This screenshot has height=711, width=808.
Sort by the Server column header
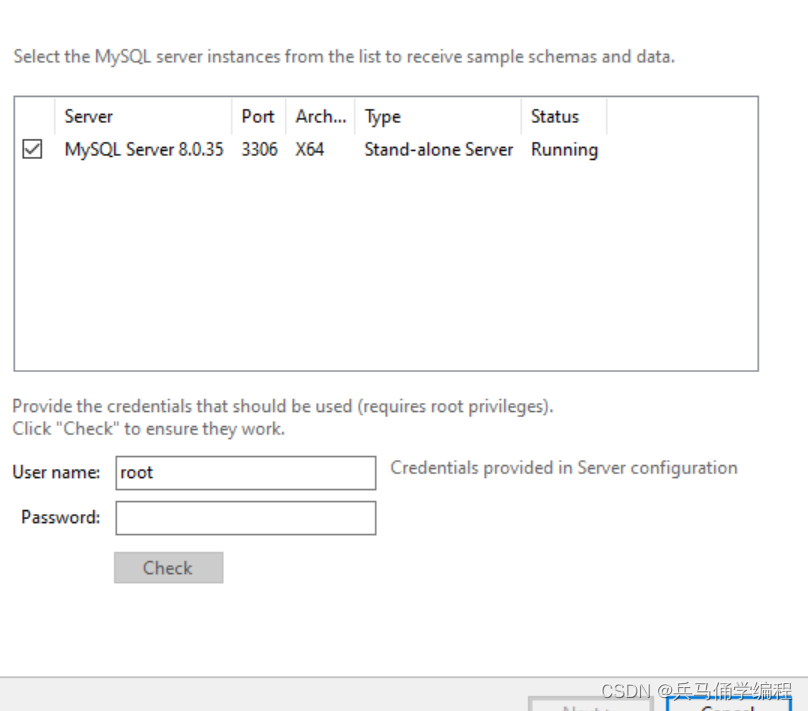coord(143,116)
